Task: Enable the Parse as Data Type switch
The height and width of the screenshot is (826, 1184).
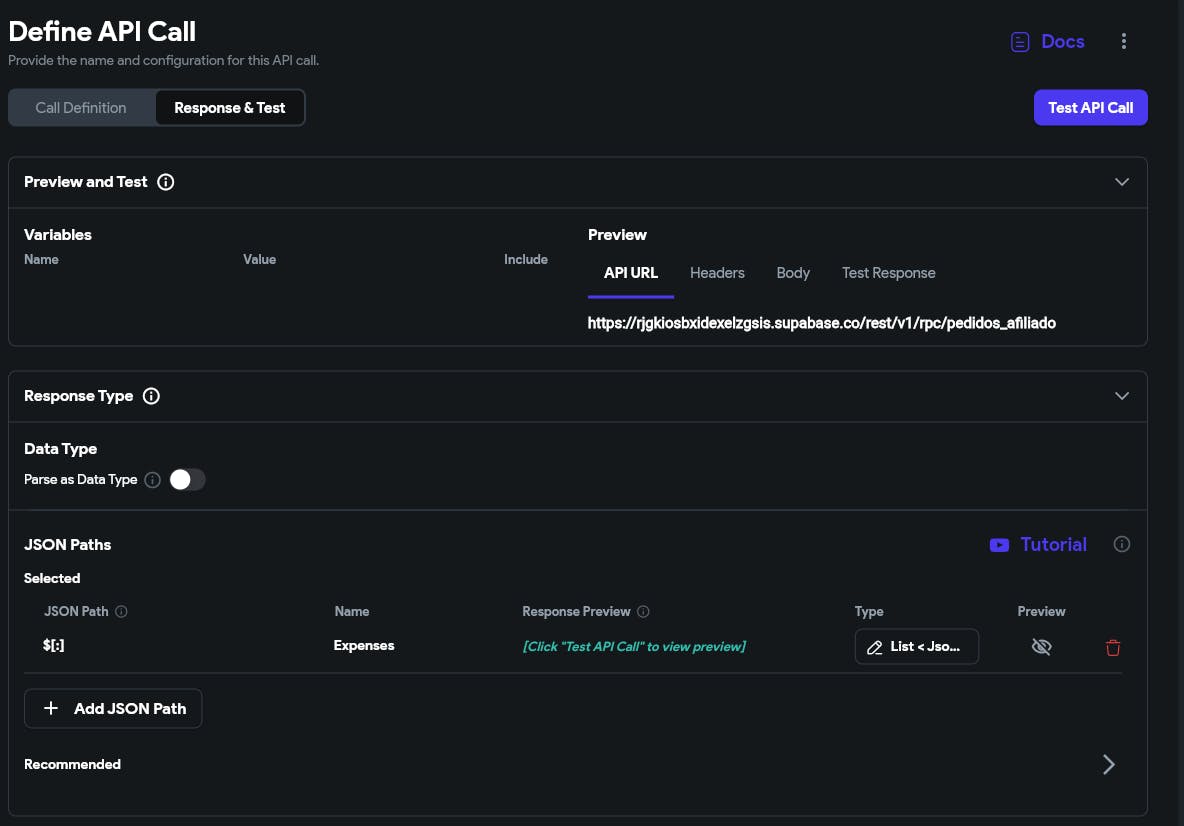Action: pos(187,480)
